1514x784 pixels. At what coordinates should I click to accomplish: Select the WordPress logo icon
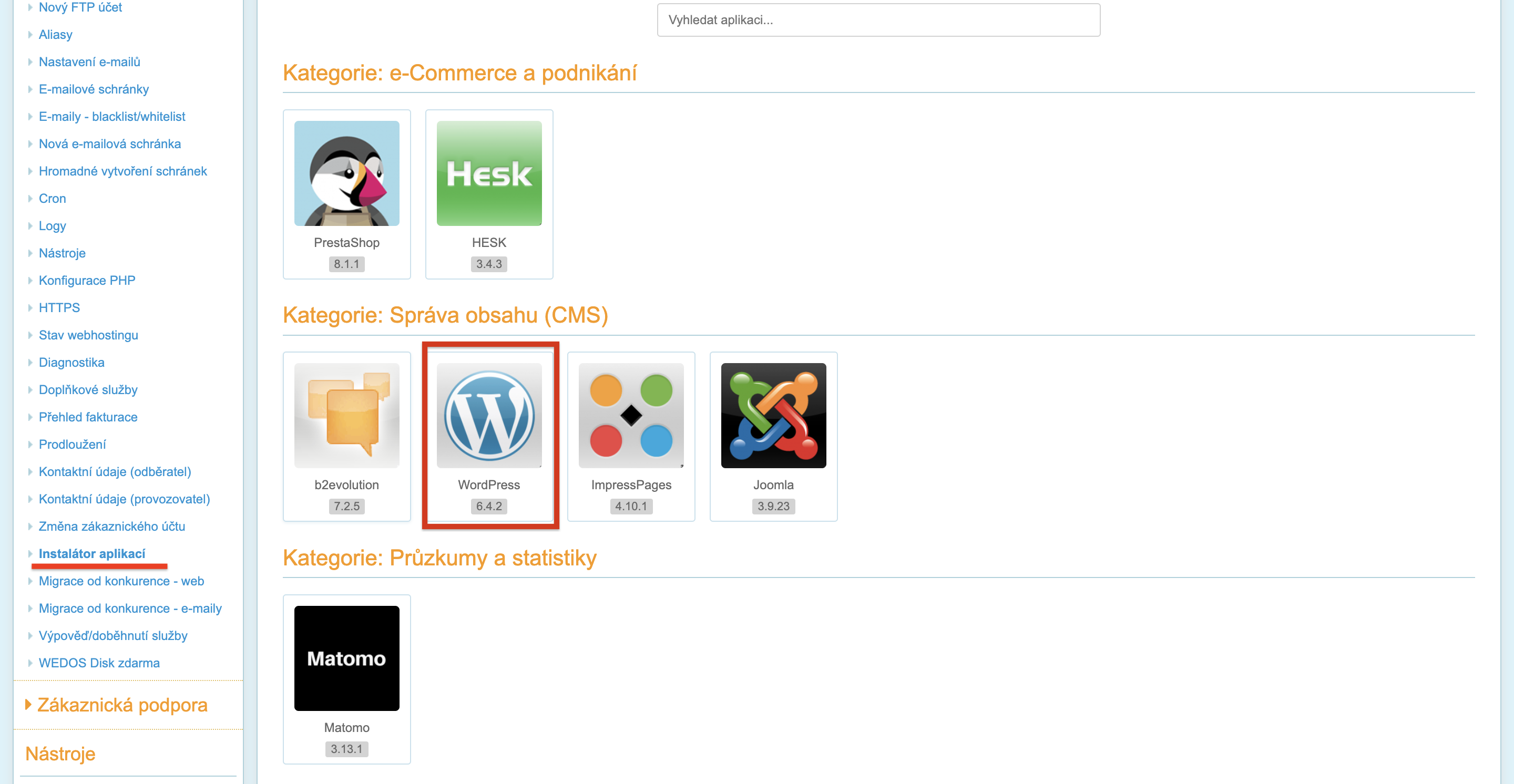(489, 415)
